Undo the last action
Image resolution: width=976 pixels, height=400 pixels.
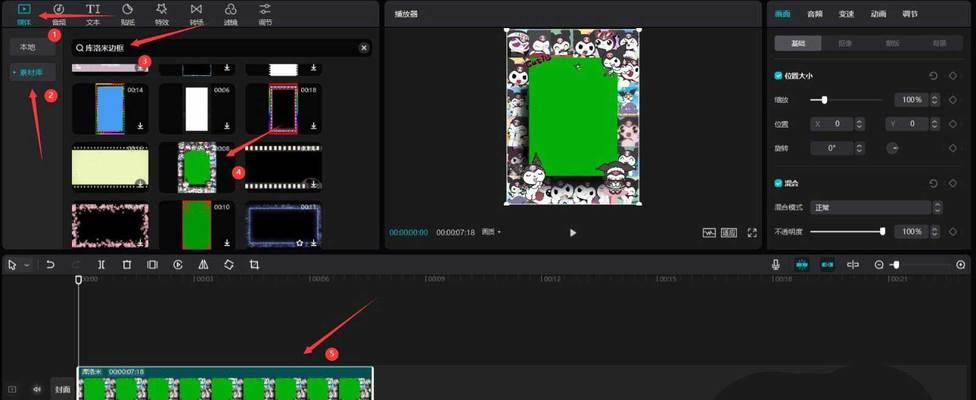pyautogui.click(x=50, y=265)
